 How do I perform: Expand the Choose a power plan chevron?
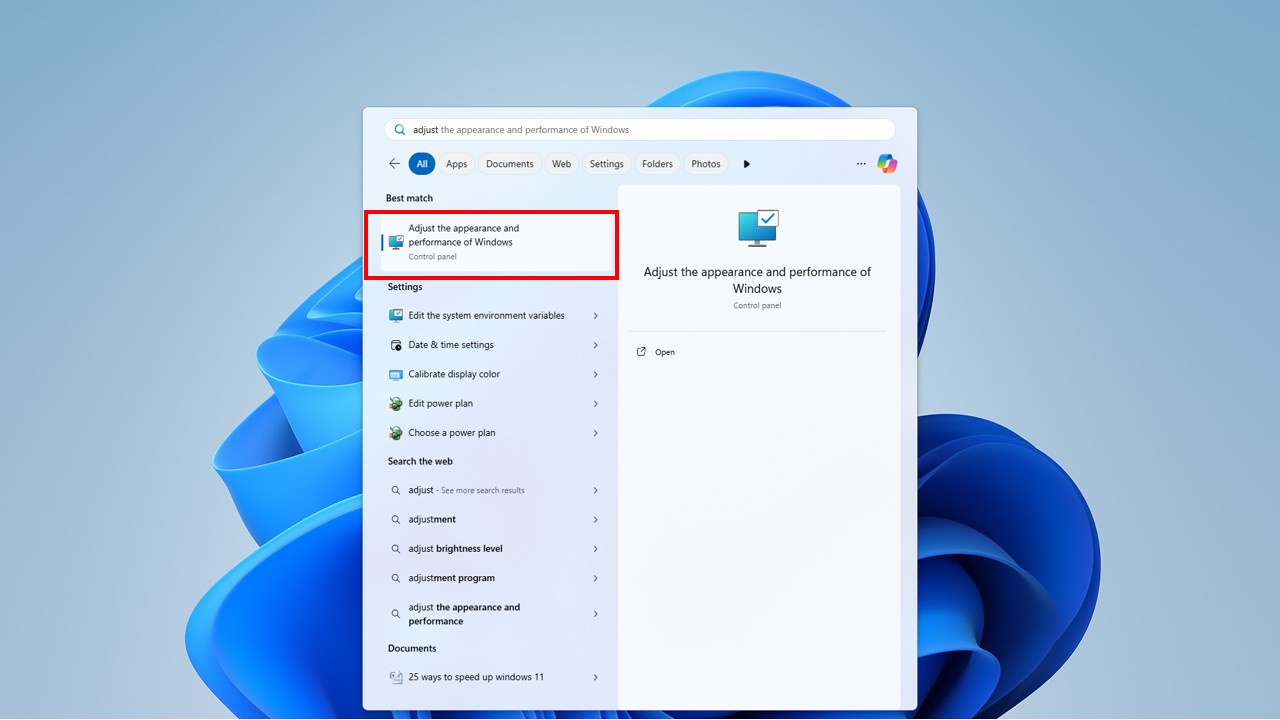pos(595,433)
